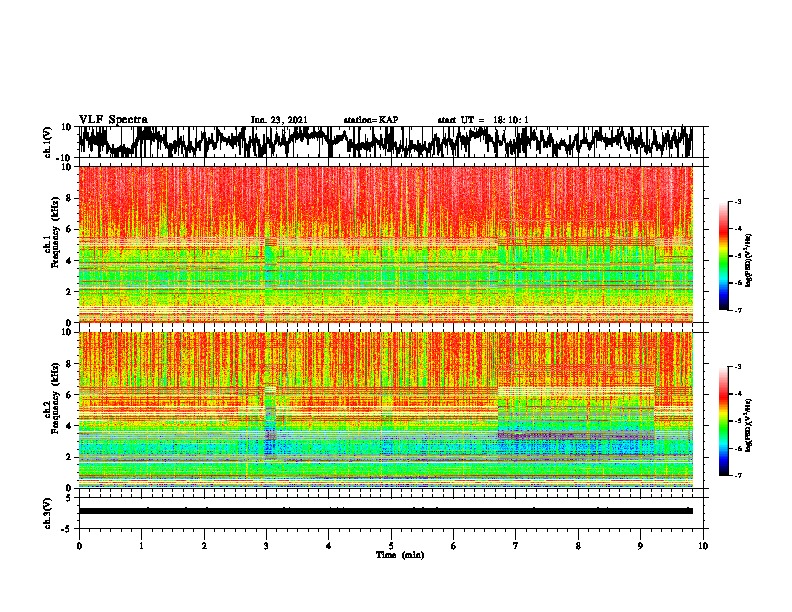Screen dimensions: 792x612
Task: Click the "station=KAP" header label
Action: click(371, 120)
